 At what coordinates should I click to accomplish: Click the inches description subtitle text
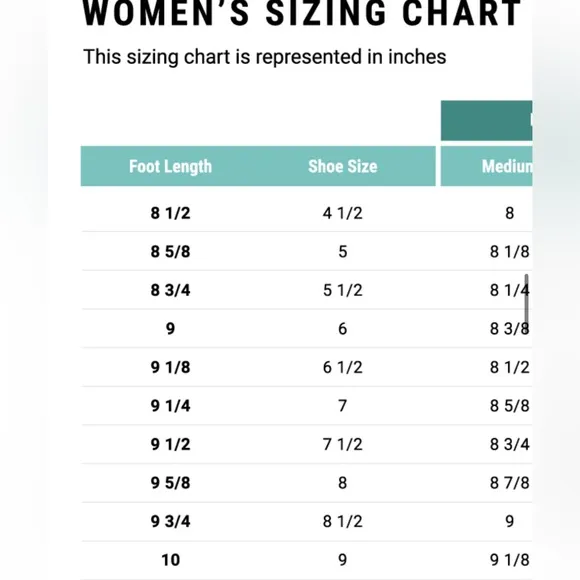coord(265,57)
